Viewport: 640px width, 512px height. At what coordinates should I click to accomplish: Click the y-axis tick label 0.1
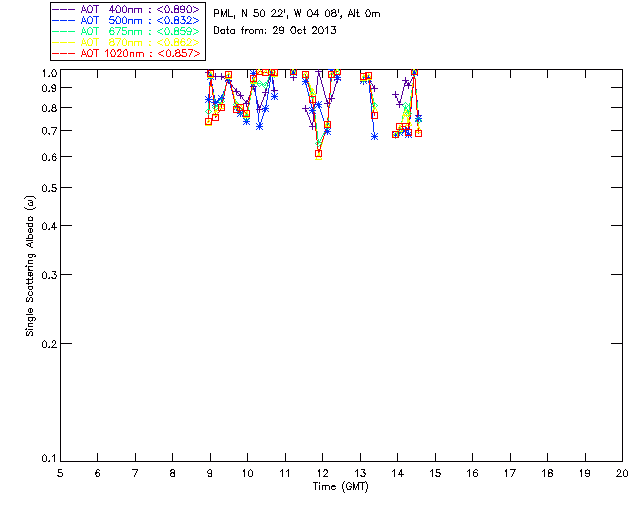(47, 459)
